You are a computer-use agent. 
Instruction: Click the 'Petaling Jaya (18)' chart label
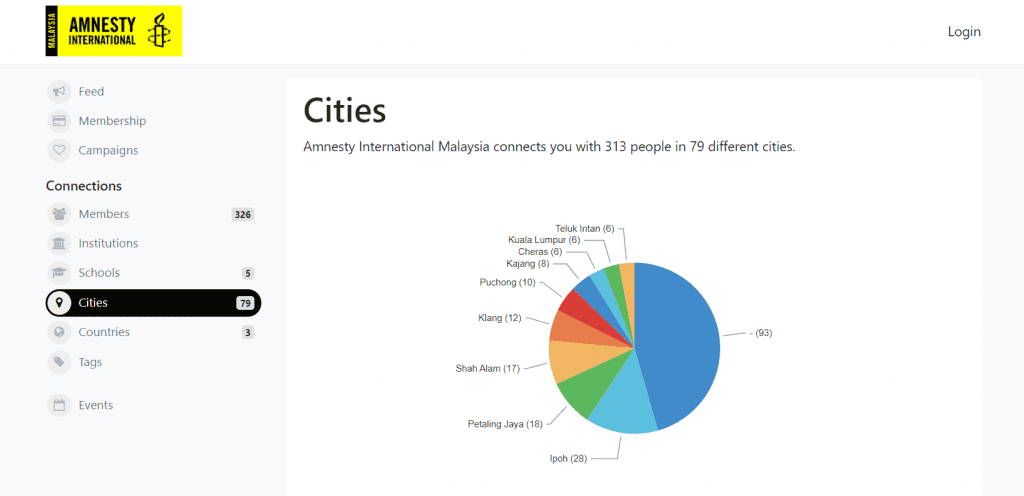[x=505, y=424]
